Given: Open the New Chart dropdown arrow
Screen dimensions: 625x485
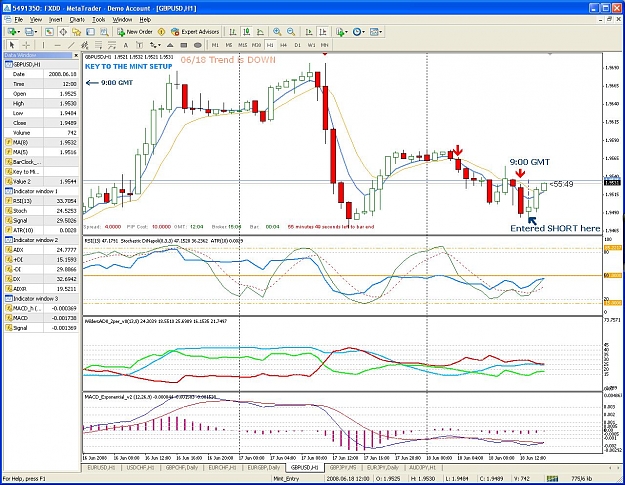Looking at the screenshot, I should click(19, 32).
